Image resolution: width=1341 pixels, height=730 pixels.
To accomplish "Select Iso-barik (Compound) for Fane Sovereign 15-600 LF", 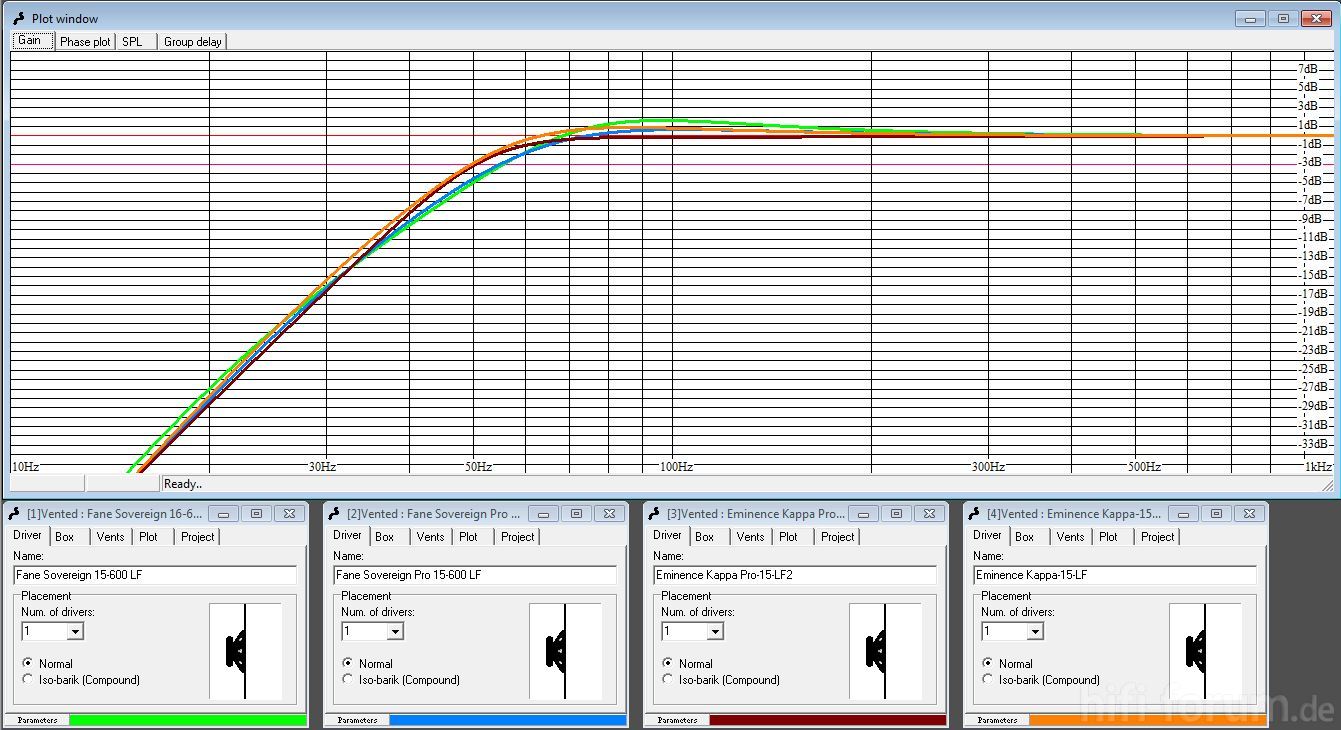I will (28, 680).
